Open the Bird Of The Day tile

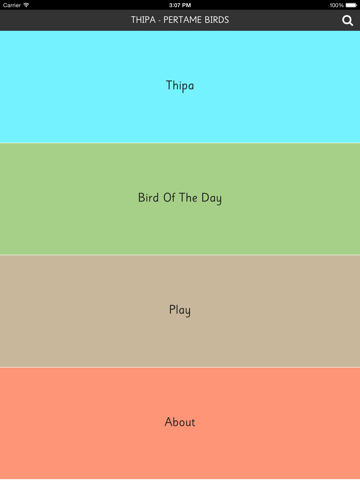click(x=180, y=199)
